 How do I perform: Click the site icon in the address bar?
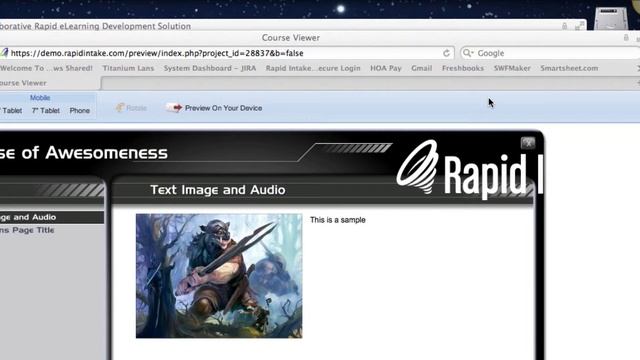click(4, 53)
